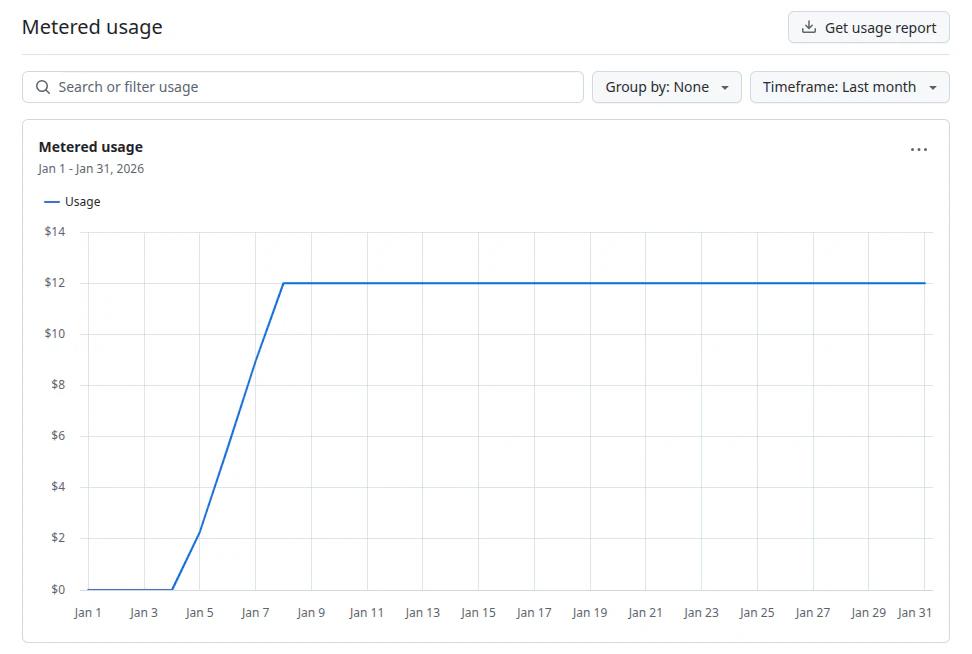Click the Get usage report button
Screen dimensions: 972x654
pyautogui.click(x=868, y=27)
